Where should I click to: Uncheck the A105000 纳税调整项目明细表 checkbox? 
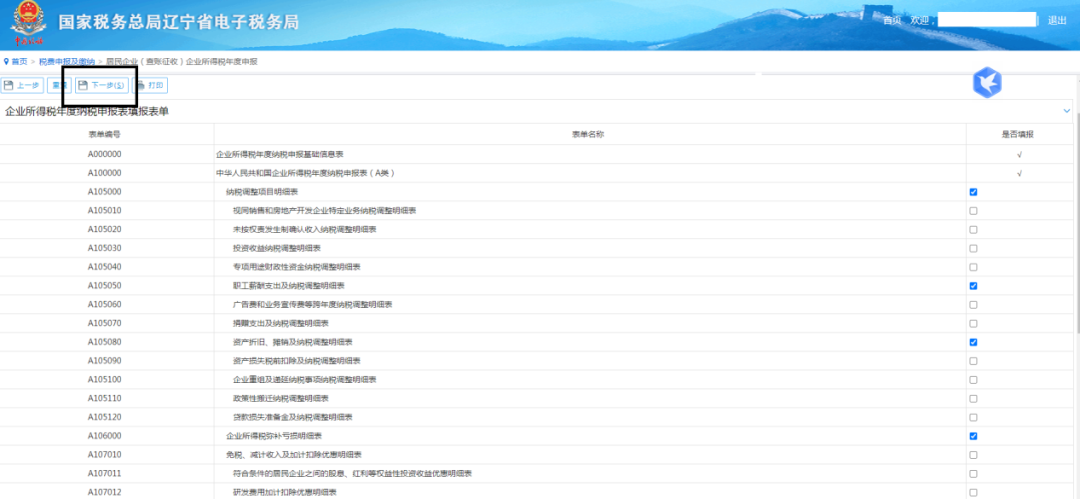(x=973, y=192)
